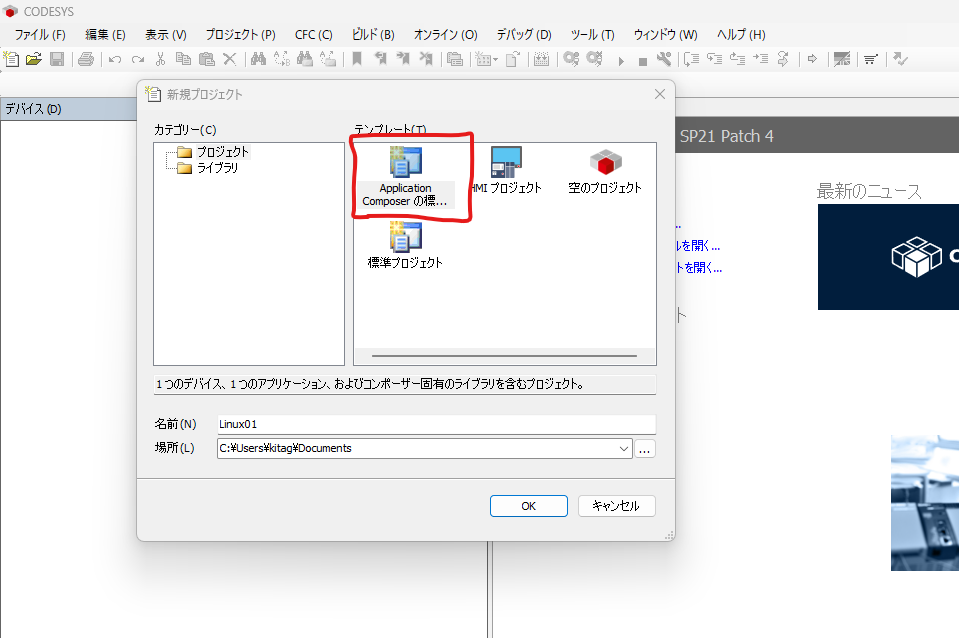This screenshot has height=638, width=959.
Task: Click the Previous Bookmark icon
Action: [x=380, y=59]
